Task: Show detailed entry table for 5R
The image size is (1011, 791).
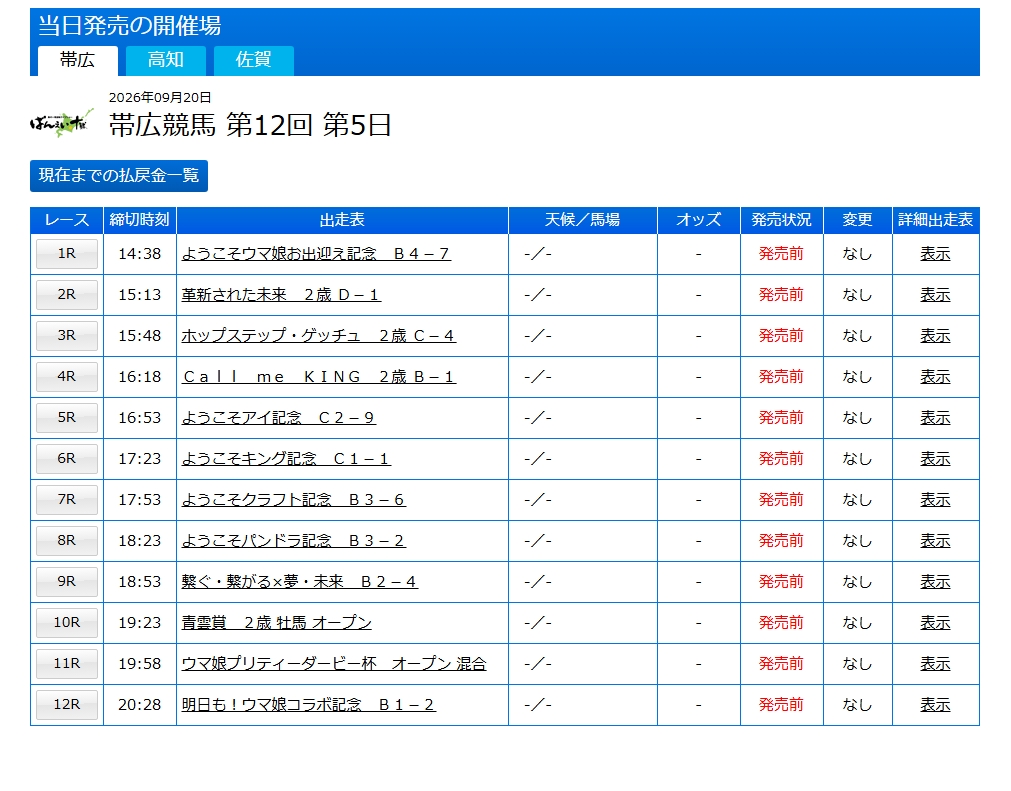Action: [935, 418]
